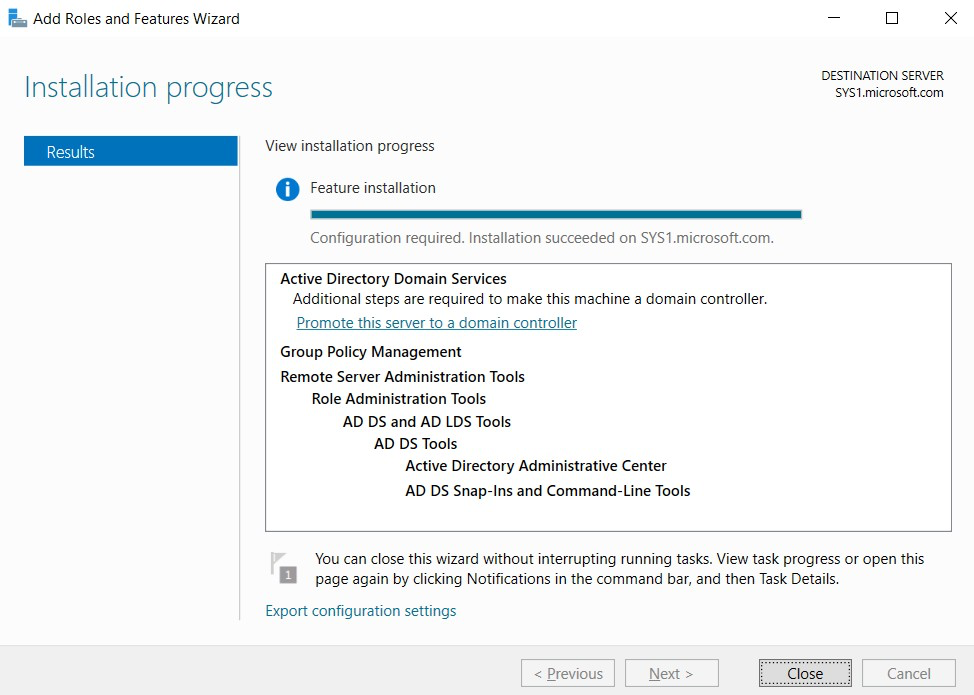Click the Feature installation label
974x695 pixels.
pos(373,188)
